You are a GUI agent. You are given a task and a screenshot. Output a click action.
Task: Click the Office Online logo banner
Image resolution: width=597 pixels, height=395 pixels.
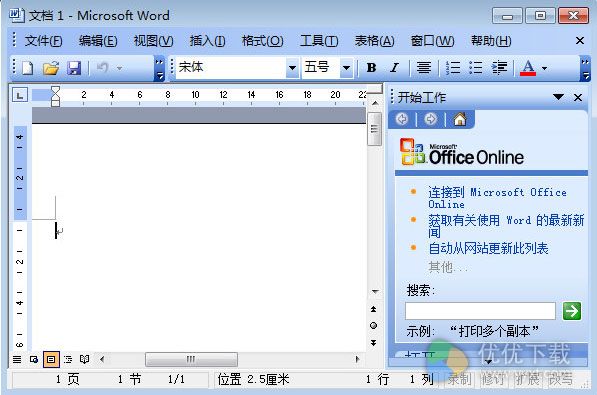pos(462,152)
